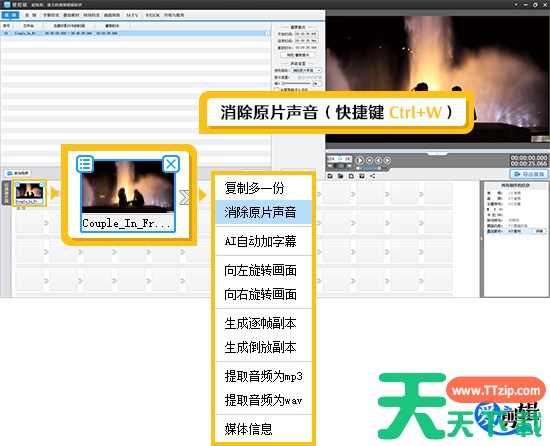Click the preview volume slider
This screenshot has width=550, height=446.
(375, 169)
